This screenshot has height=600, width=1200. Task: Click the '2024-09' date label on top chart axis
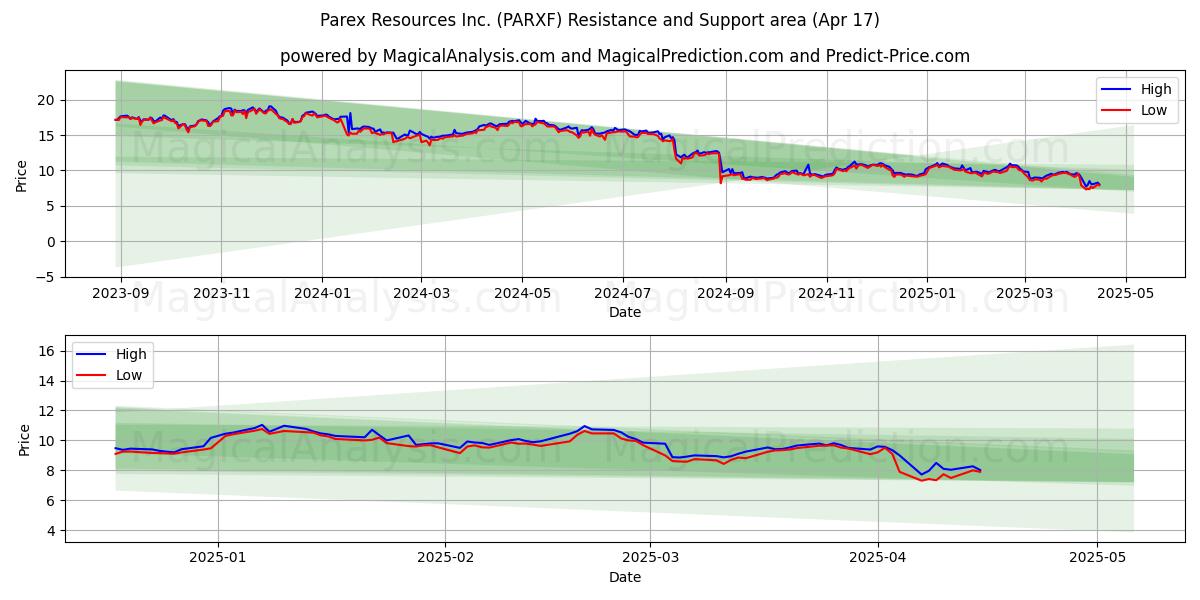pos(725,296)
